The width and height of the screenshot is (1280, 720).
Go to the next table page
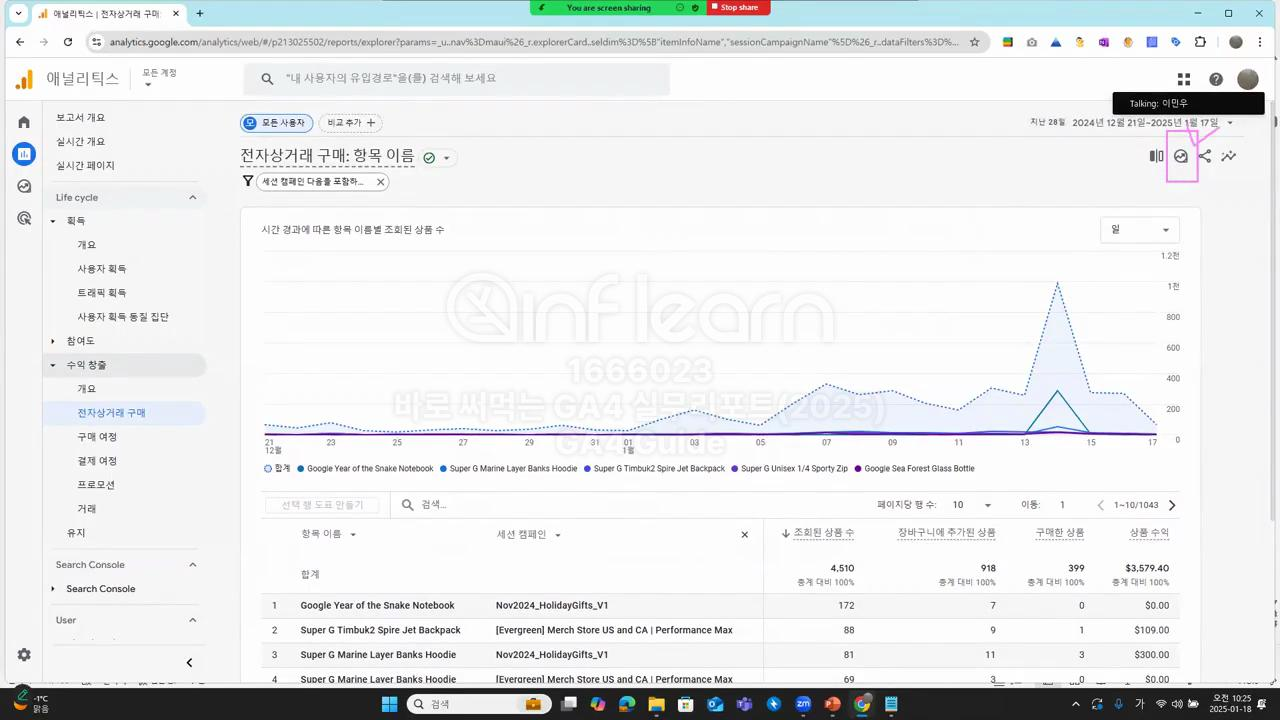tap(1172, 505)
